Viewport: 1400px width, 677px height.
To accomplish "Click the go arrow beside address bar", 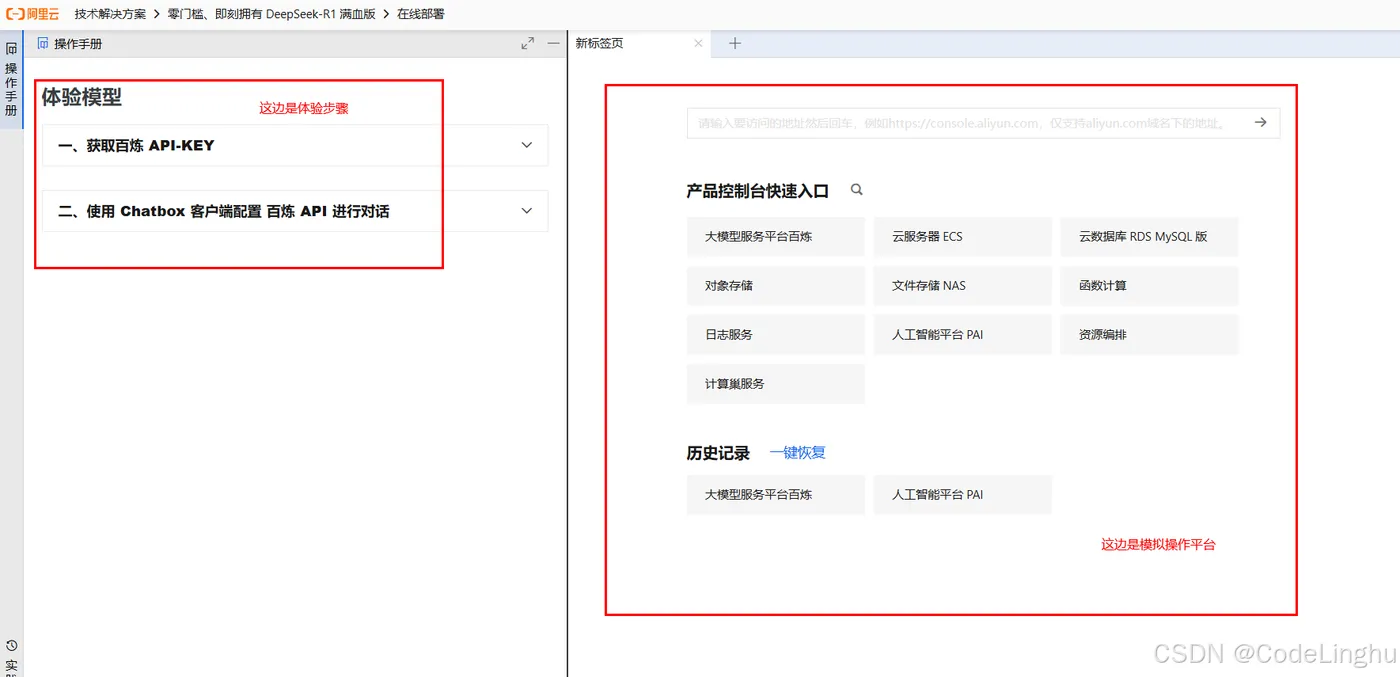I will click(1261, 122).
